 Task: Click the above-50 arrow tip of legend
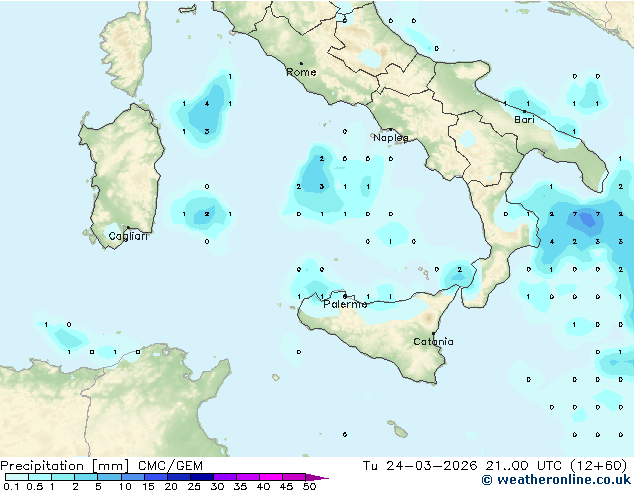tap(317, 477)
